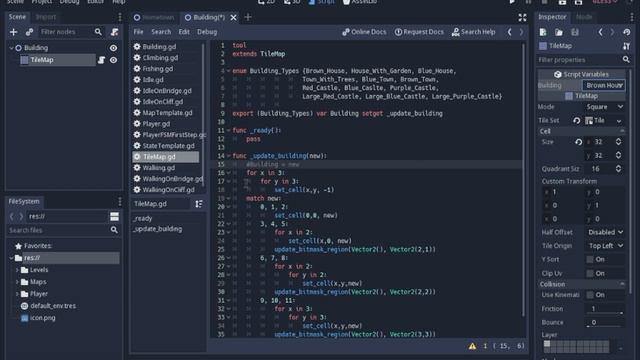Load an existing resource in Inspector
The width and height of the screenshot is (640, 360).
point(559,32)
